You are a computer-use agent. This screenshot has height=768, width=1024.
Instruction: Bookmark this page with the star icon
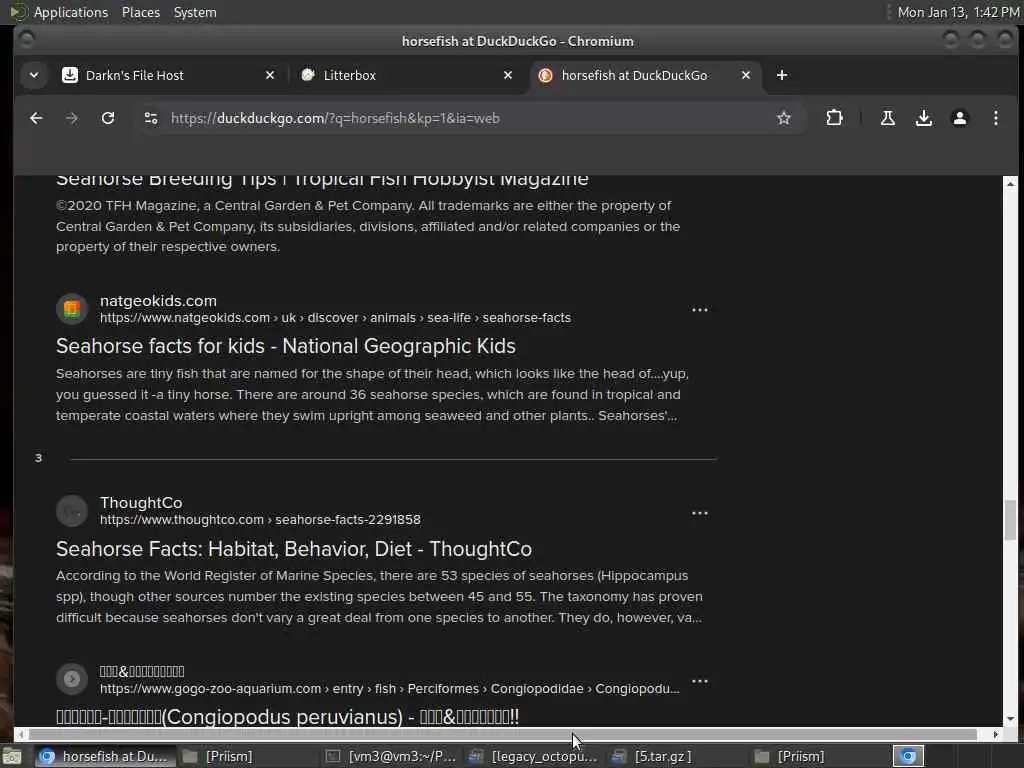(x=784, y=118)
